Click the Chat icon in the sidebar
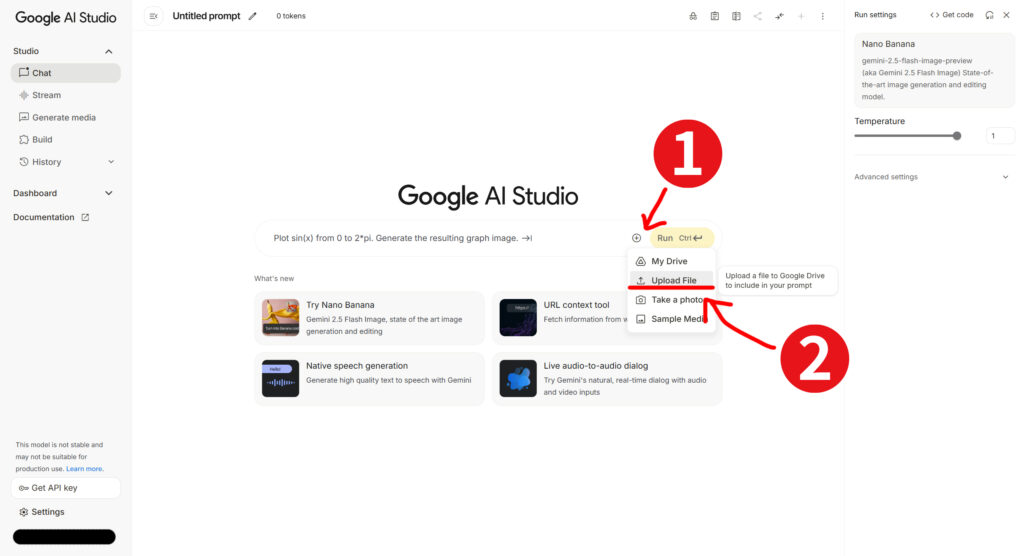The height and width of the screenshot is (556, 1024). [x=24, y=73]
